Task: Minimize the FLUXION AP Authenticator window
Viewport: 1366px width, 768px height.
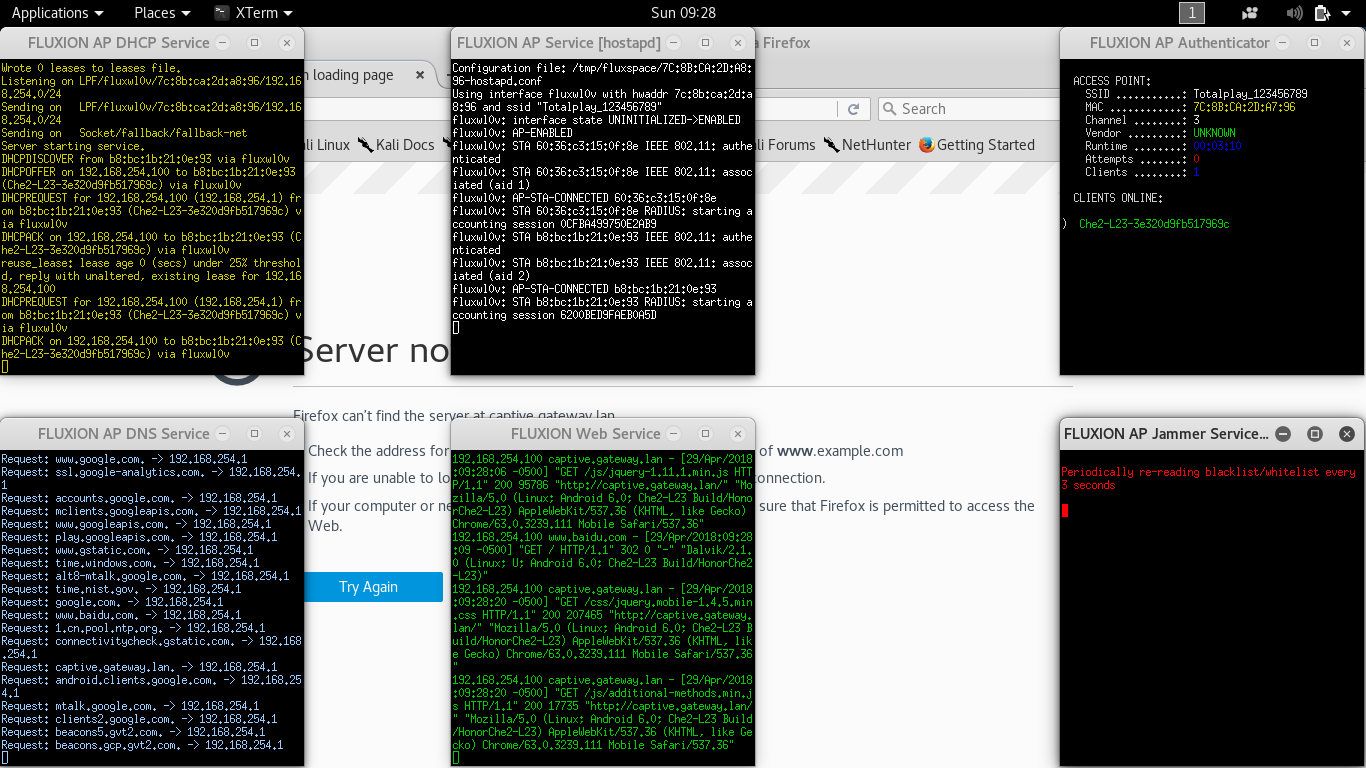Action: 1282,43
